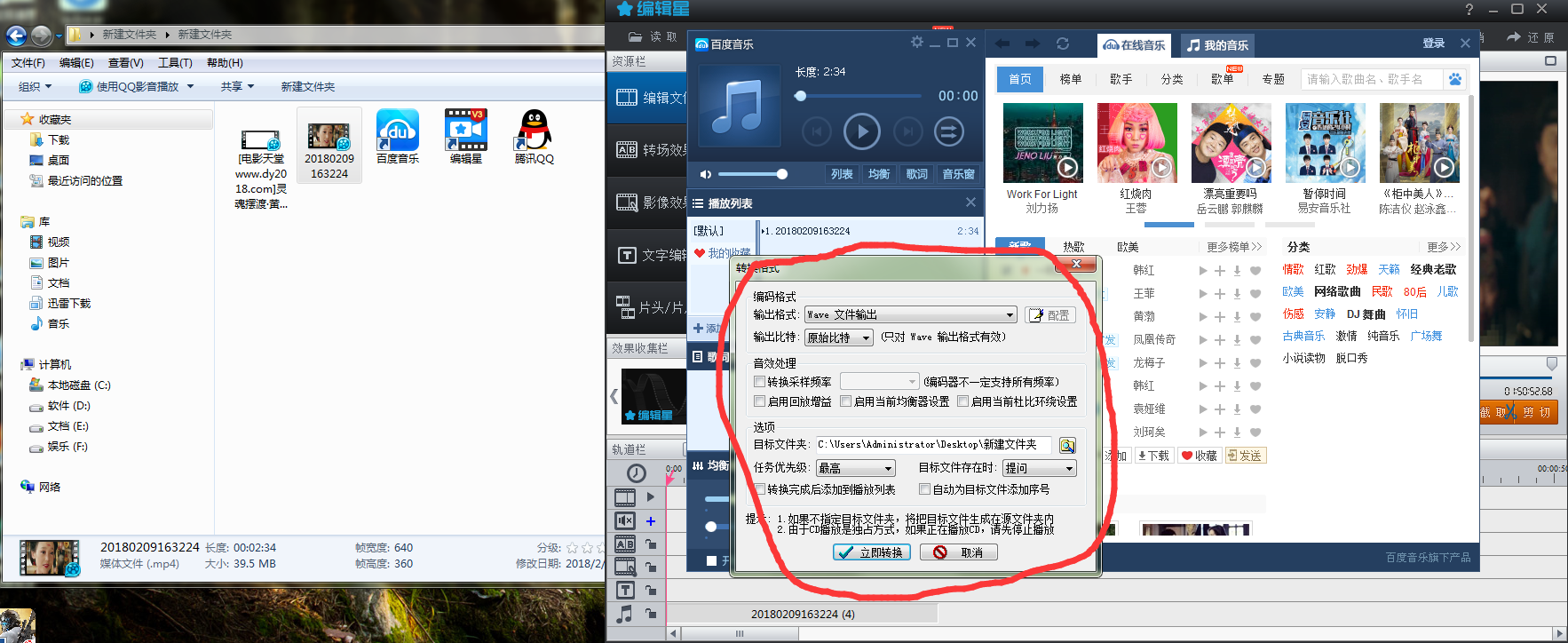Mute the Baidu Music speaker icon
The height and width of the screenshot is (643, 1568).
[706, 174]
